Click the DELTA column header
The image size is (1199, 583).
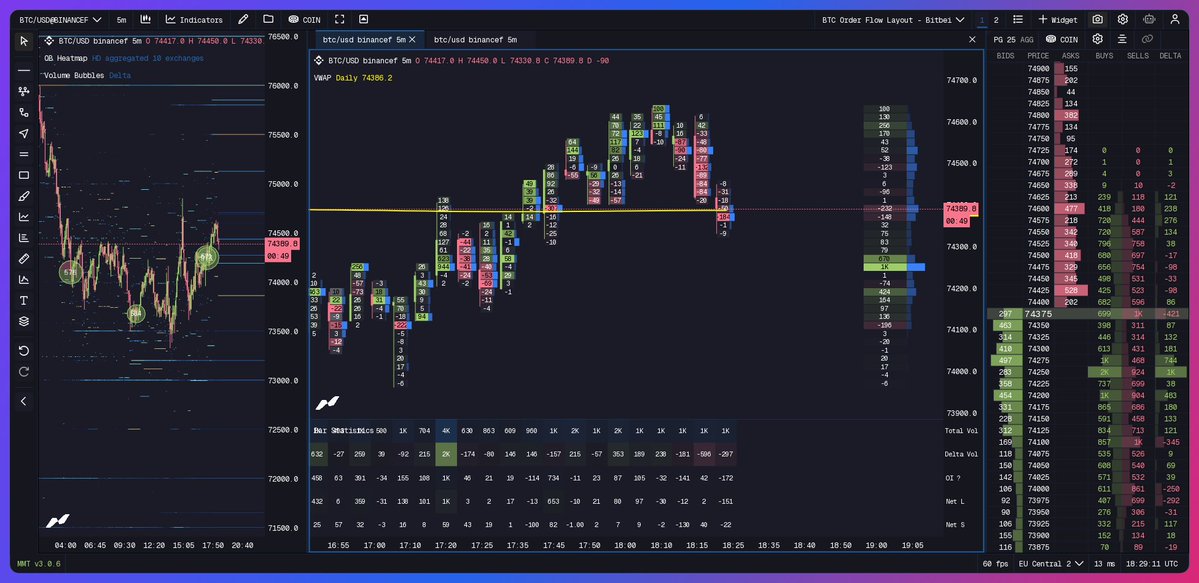(1170, 56)
